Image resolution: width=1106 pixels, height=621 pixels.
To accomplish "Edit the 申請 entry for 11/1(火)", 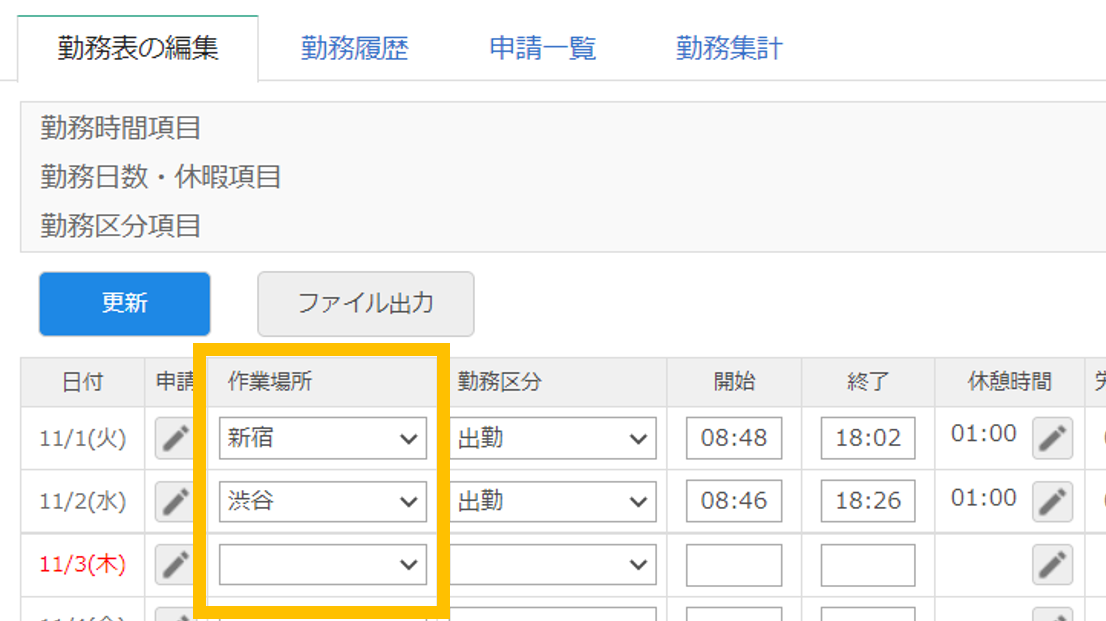I will [x=174, y=437].
